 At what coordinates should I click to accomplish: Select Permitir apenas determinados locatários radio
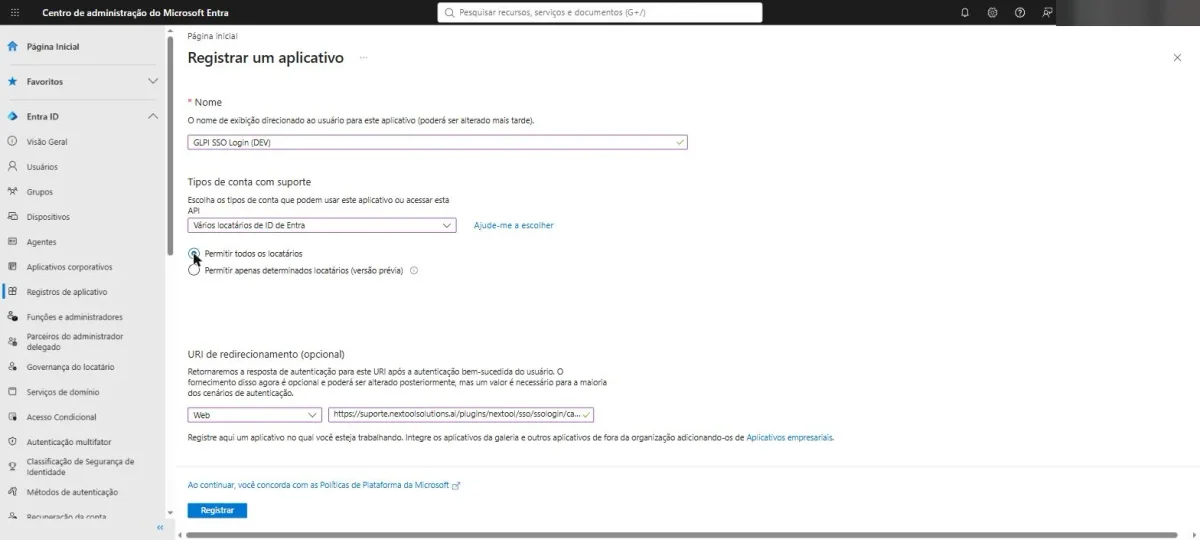pyautogui.click(x=194, y=270)
